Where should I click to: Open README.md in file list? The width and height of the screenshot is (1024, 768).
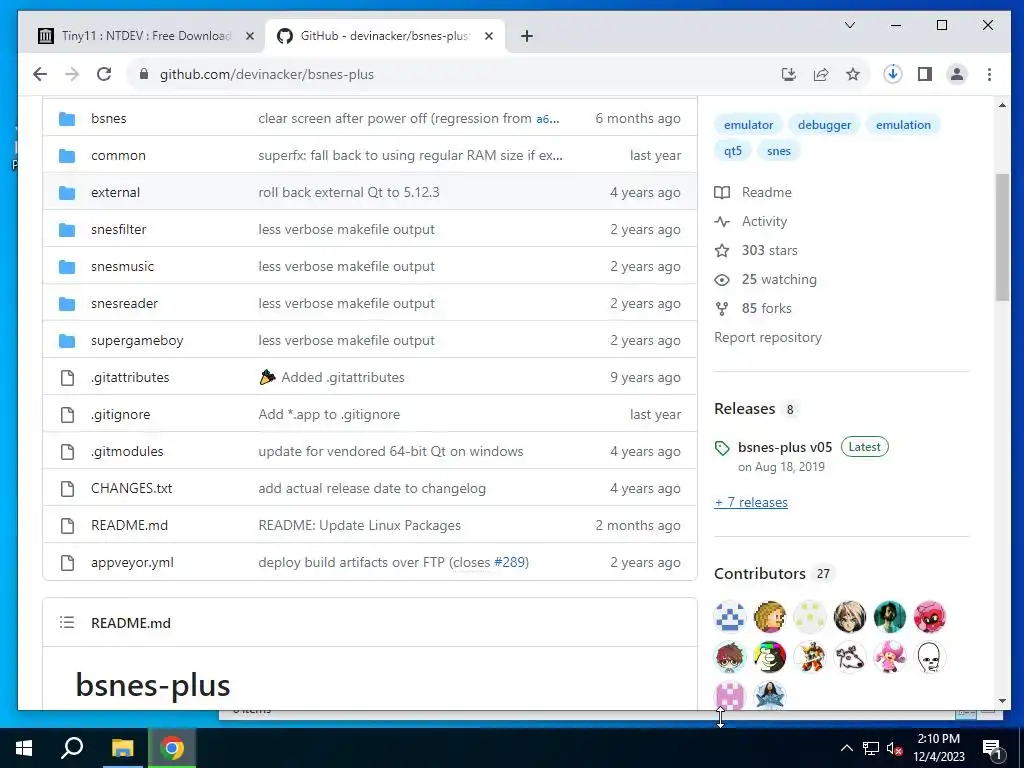[x=129, y=526]
